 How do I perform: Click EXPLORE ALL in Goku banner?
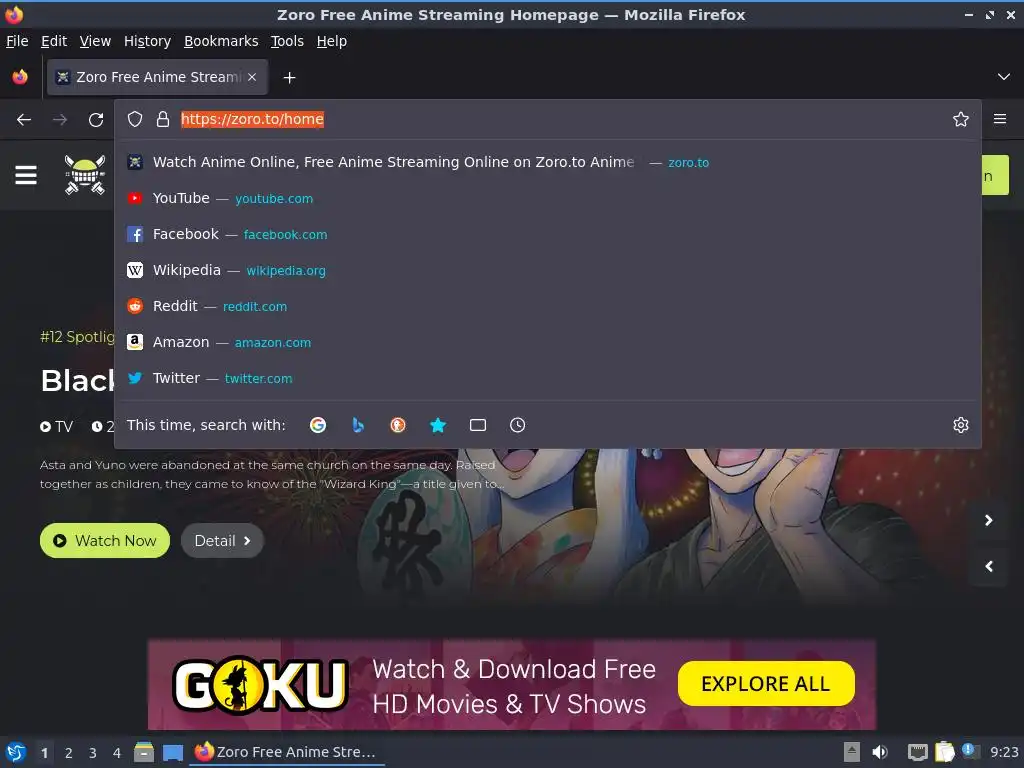(x=766, y=684)
